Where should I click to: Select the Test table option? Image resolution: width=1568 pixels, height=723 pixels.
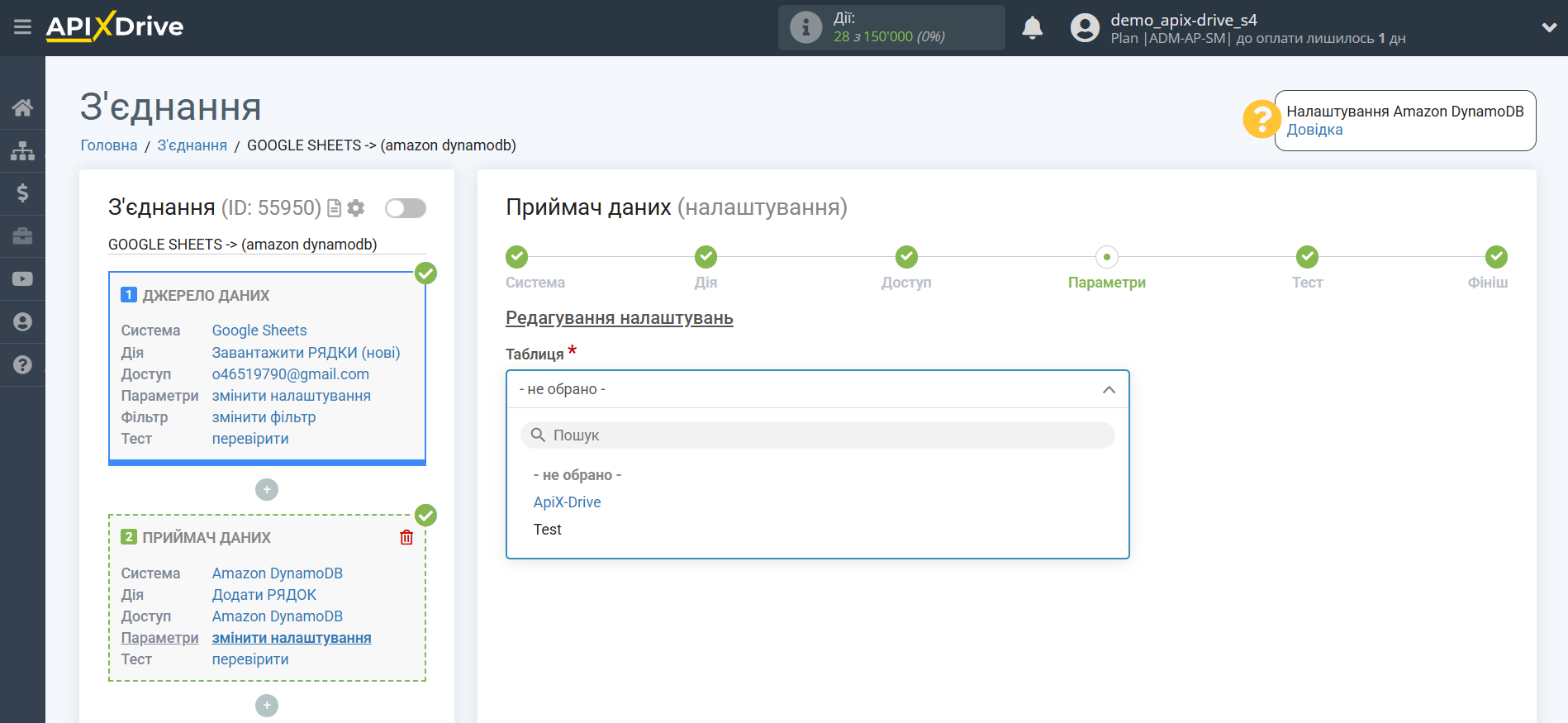(x=547, y=530)
